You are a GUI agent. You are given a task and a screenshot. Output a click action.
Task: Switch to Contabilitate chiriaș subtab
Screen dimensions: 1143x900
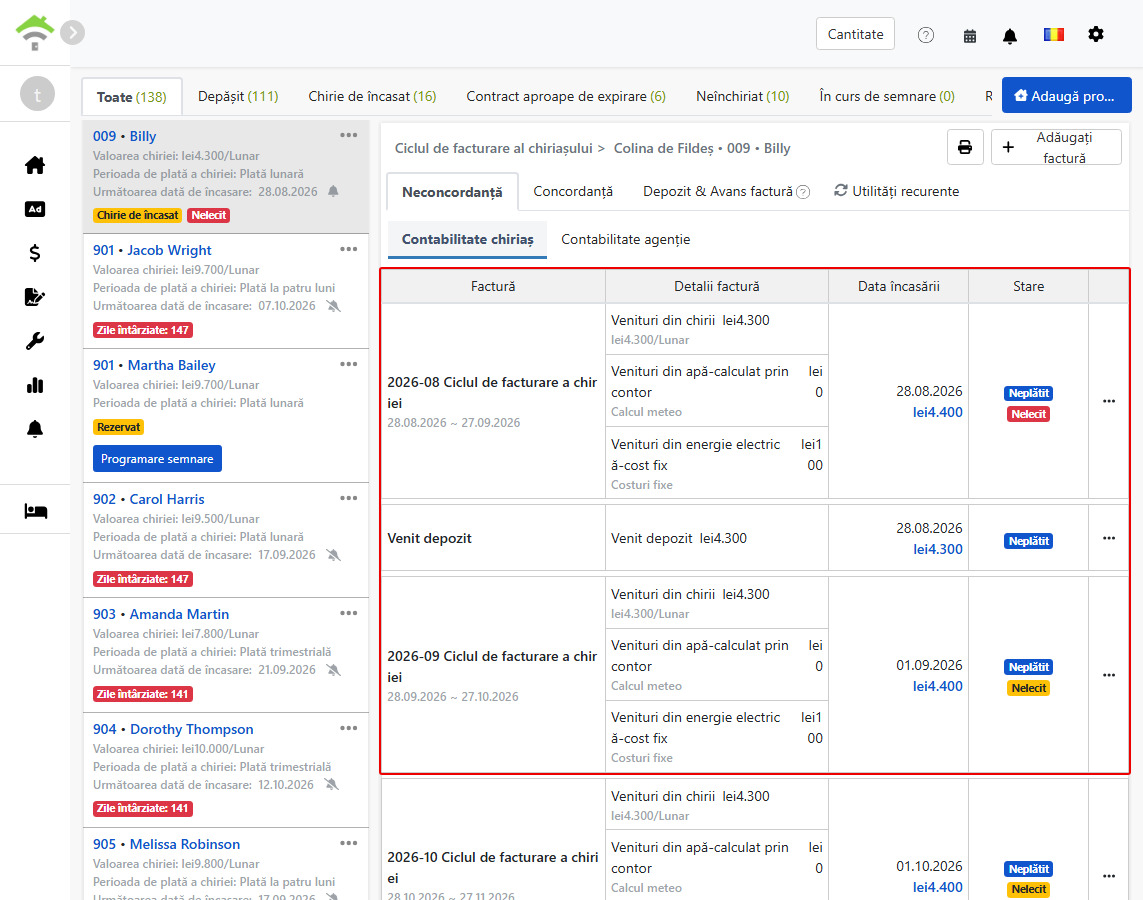467,239
